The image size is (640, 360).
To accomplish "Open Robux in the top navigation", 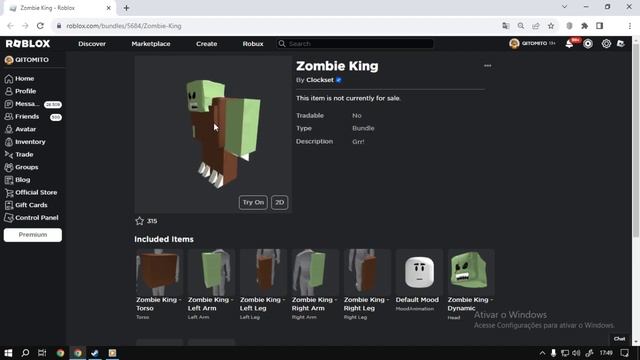I will 253,44.
